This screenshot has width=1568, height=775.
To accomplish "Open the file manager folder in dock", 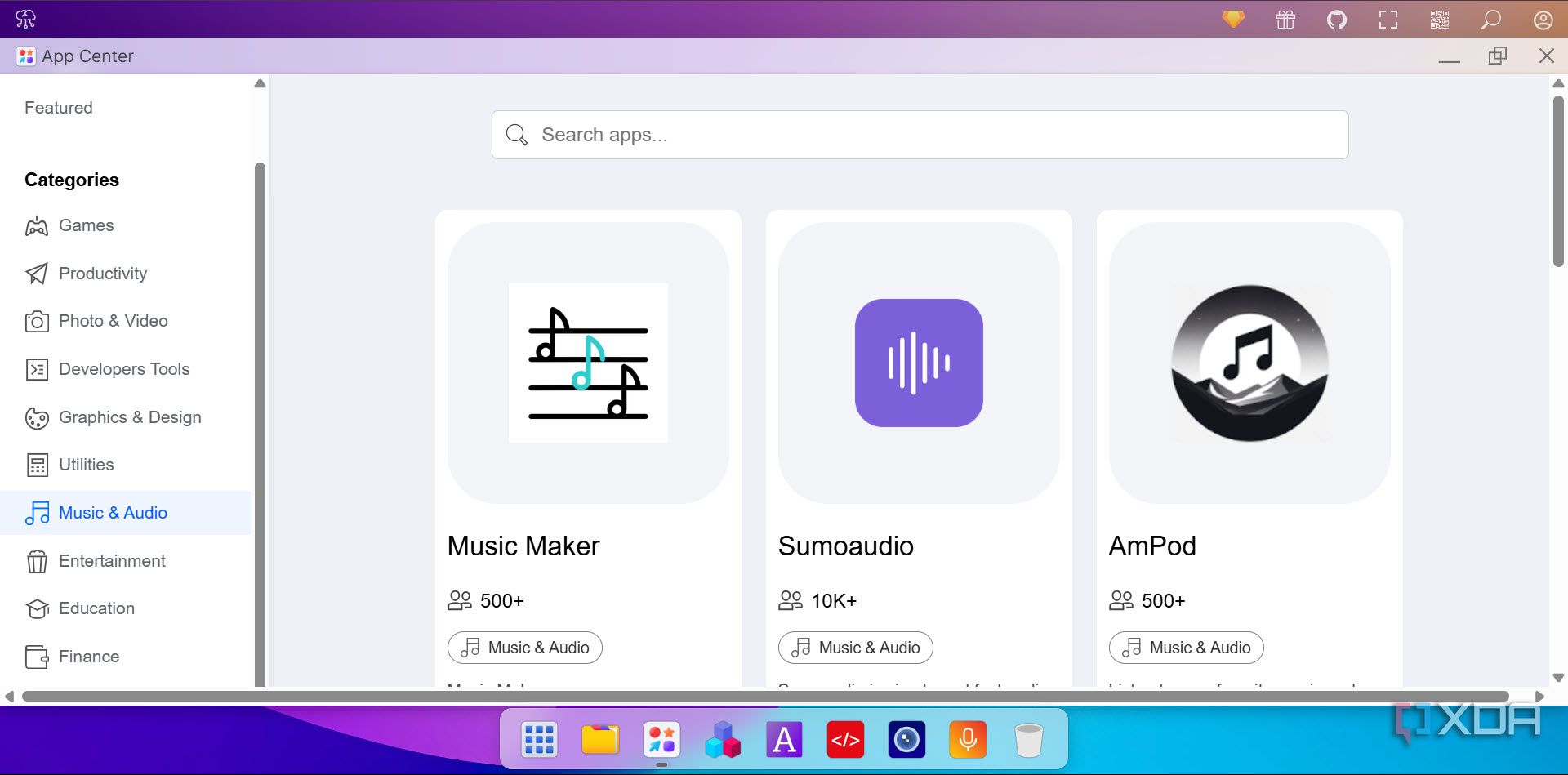I will (600, 740).
